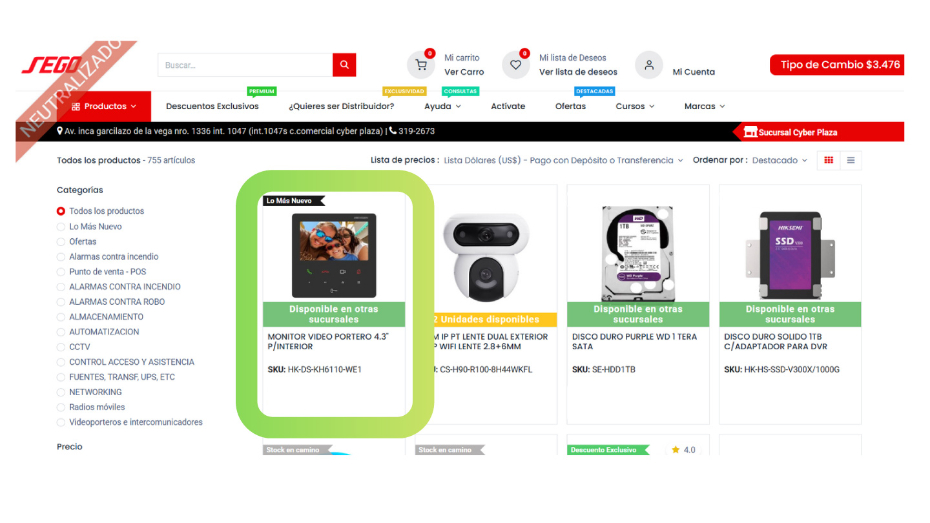The height and width of the screenshot is (523, 930).
Task: Click the 'Tipo de Cambio' button
Action: [836, 65]
